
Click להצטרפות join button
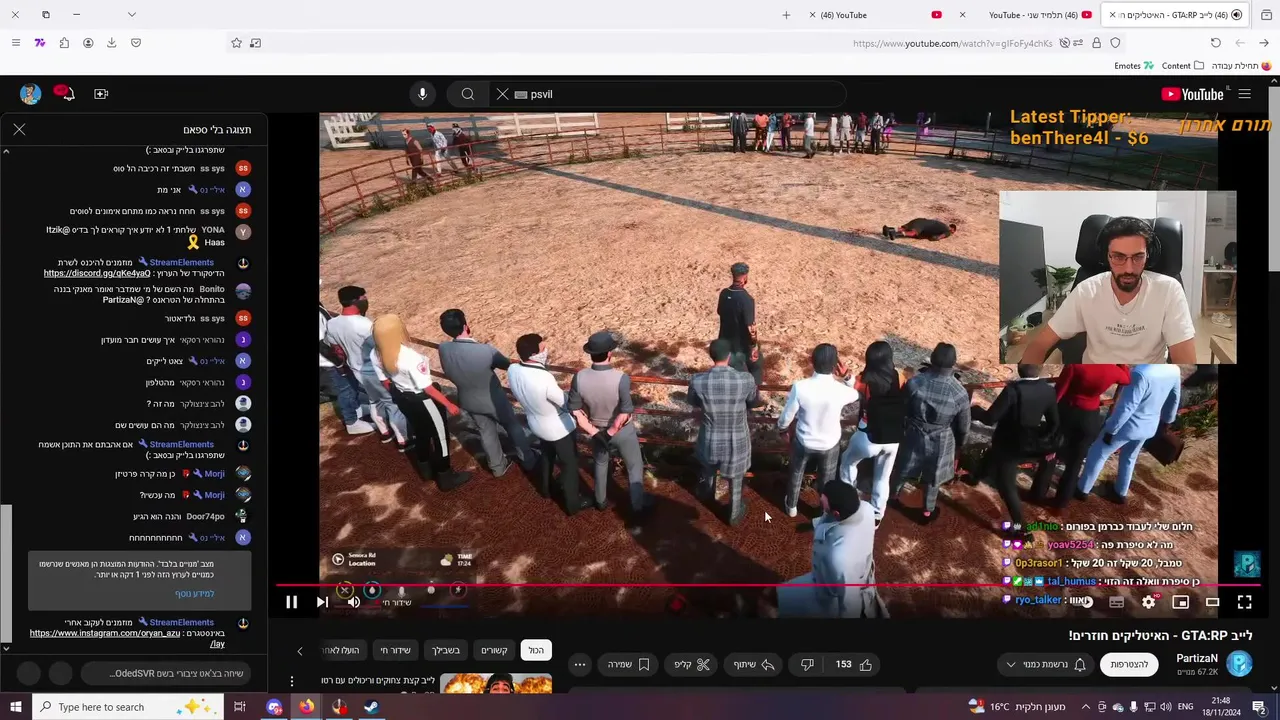pyautogui.click(x=1129, y=664)
